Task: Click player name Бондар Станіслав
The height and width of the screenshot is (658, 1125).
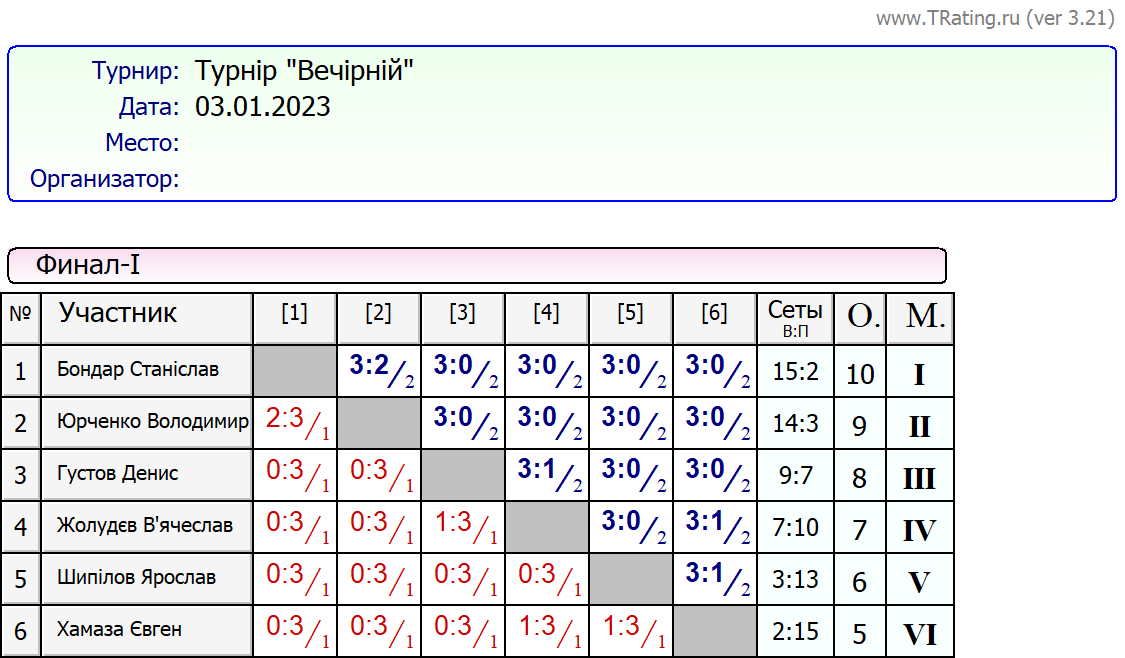Action: 138,370
